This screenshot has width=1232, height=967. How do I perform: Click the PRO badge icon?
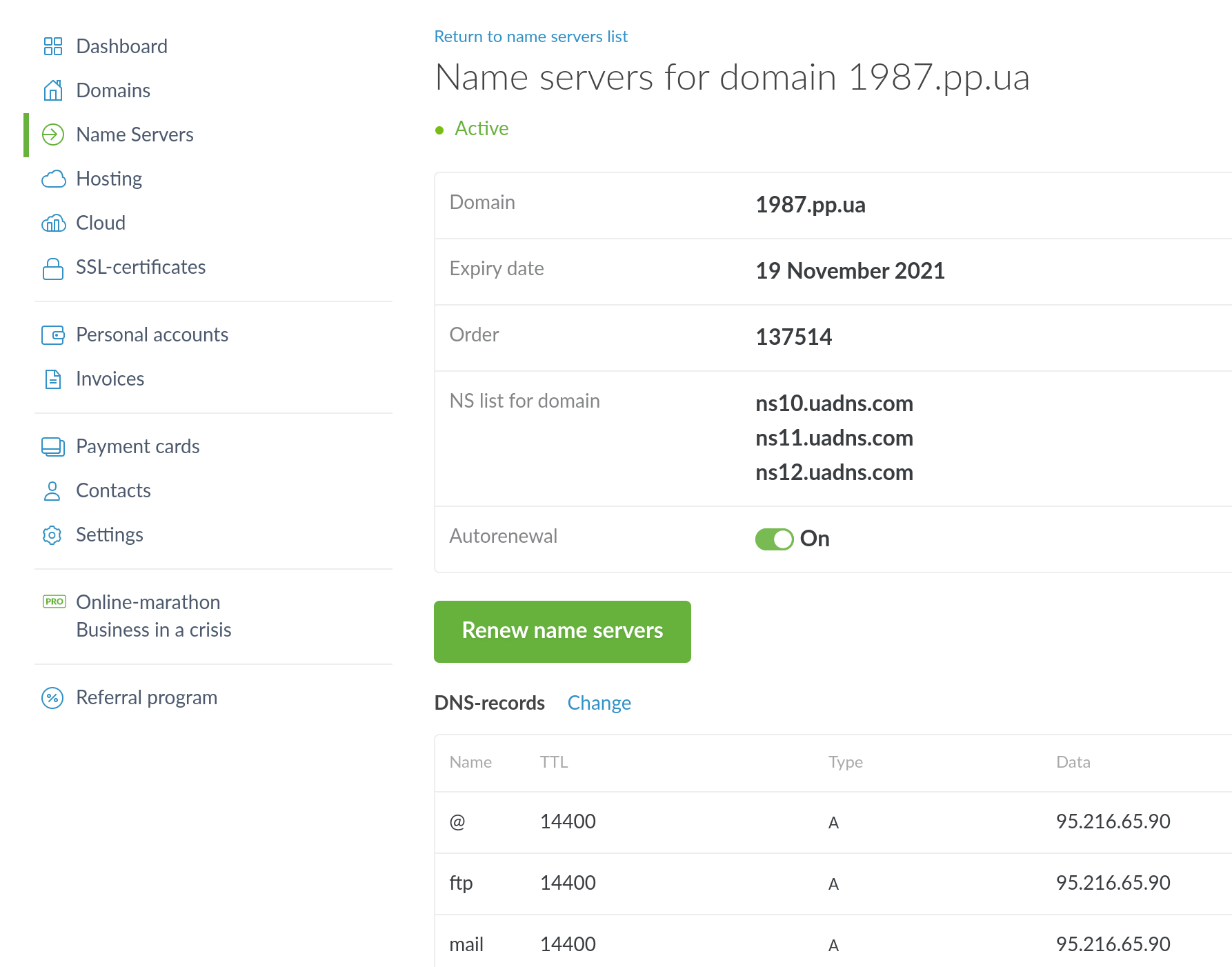[x=54, y=601]
